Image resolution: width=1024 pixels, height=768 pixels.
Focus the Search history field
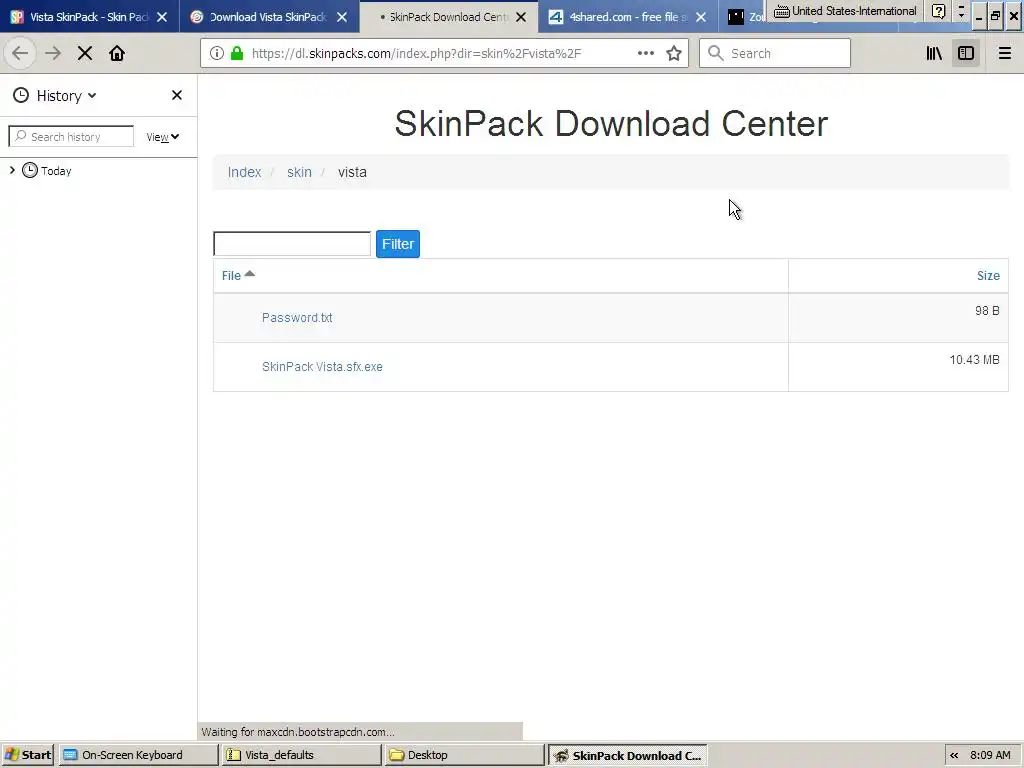[71, 136]
